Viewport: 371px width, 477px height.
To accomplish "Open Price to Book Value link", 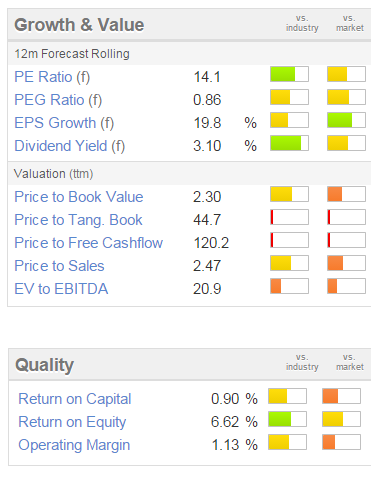I will [x=79, y=197].
